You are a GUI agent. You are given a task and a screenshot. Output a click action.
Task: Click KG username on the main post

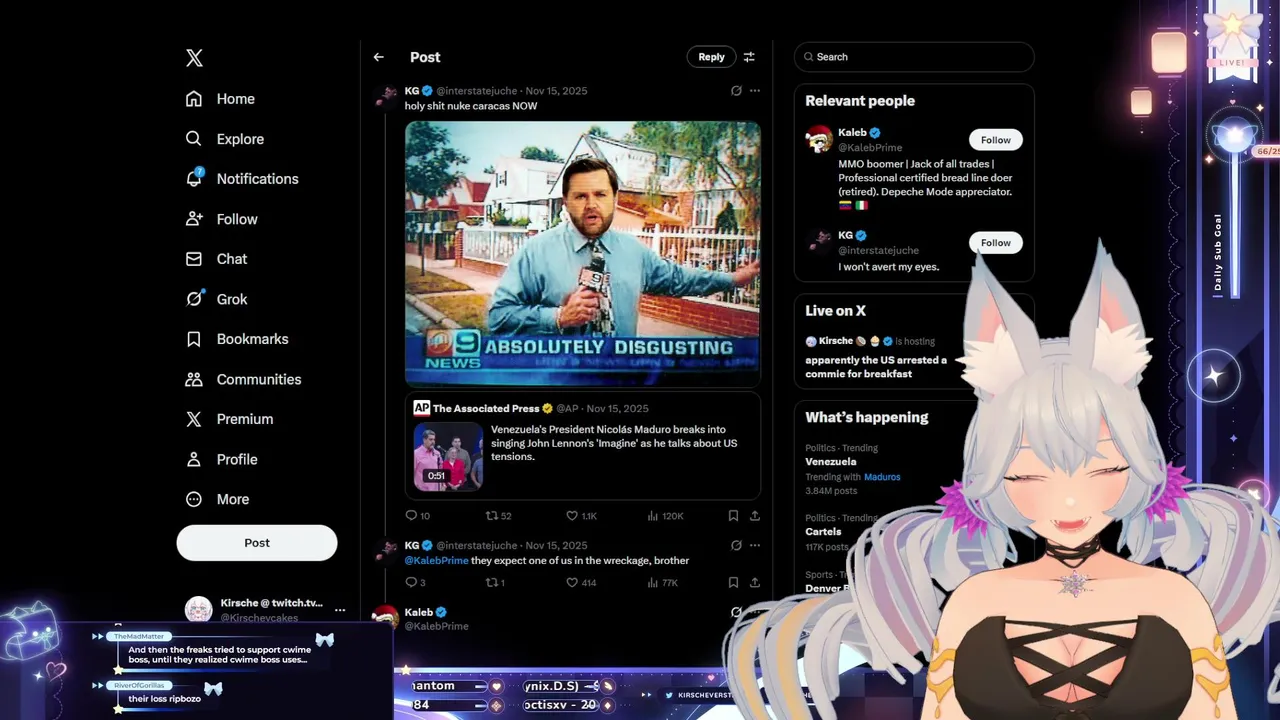(x=412, y=91)
